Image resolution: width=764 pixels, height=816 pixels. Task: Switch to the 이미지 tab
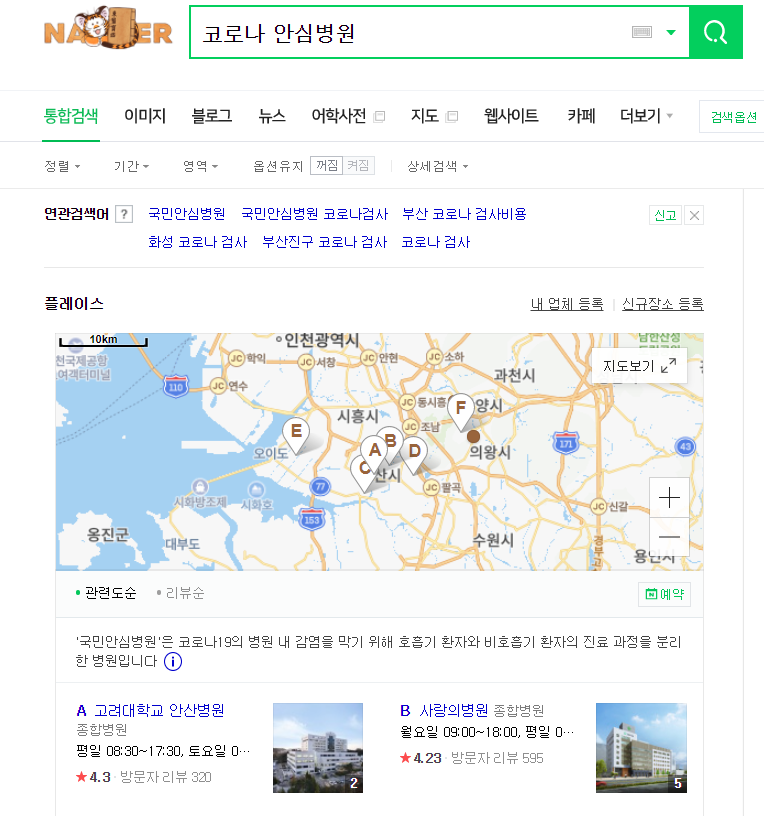[x=145, y=116]
